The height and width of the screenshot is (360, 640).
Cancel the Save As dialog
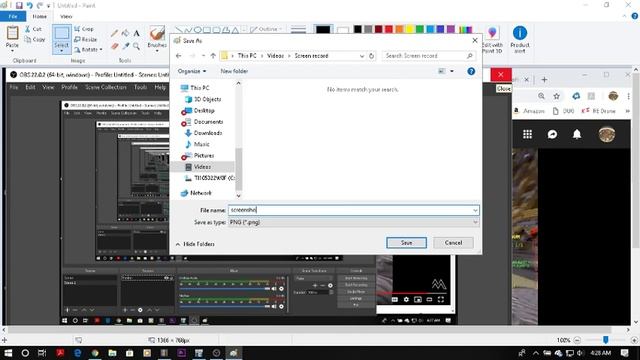(x=453, y=242)
